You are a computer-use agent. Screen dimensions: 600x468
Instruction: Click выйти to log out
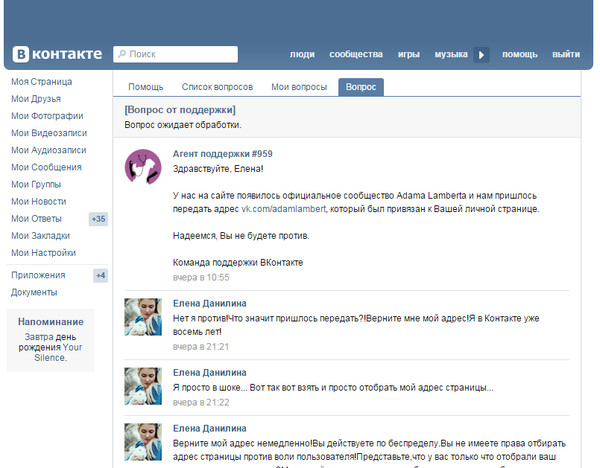click(x=566, y=54)
